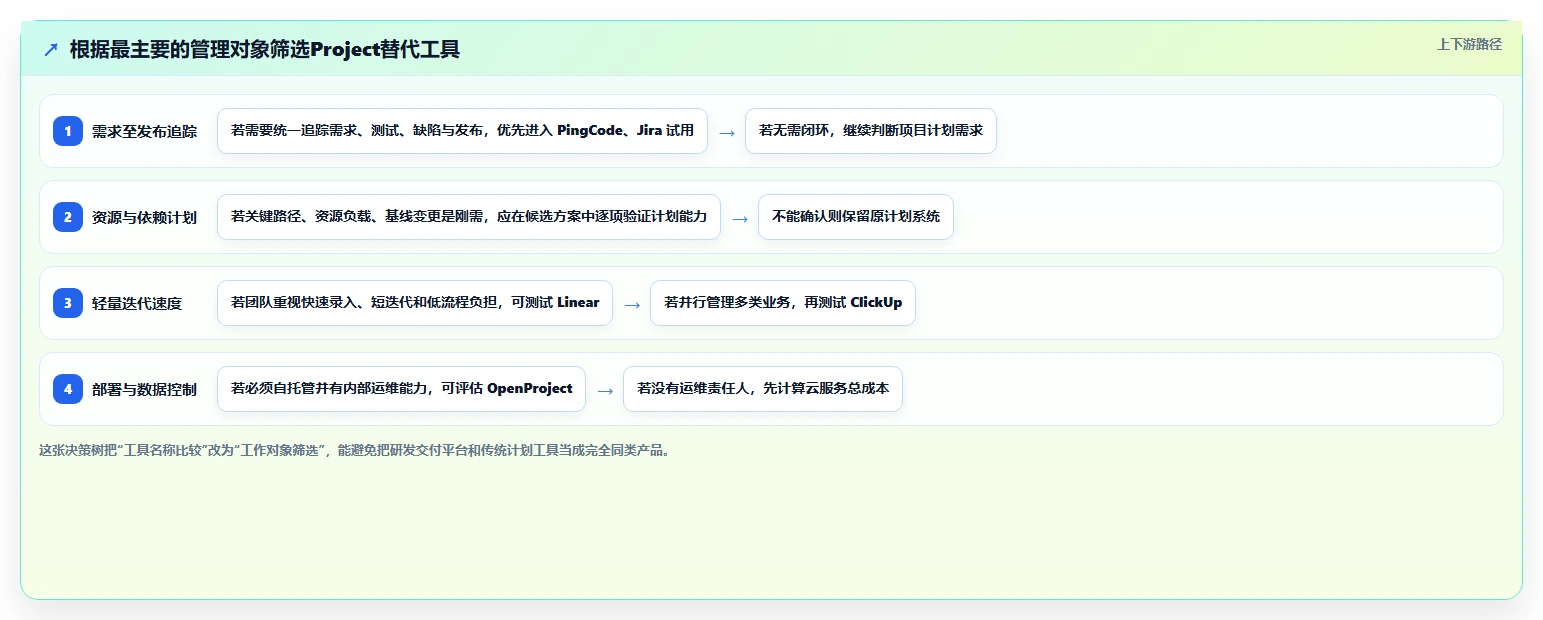
Task: Click the arrow after the PingCode box
Action: coord(727,132)
